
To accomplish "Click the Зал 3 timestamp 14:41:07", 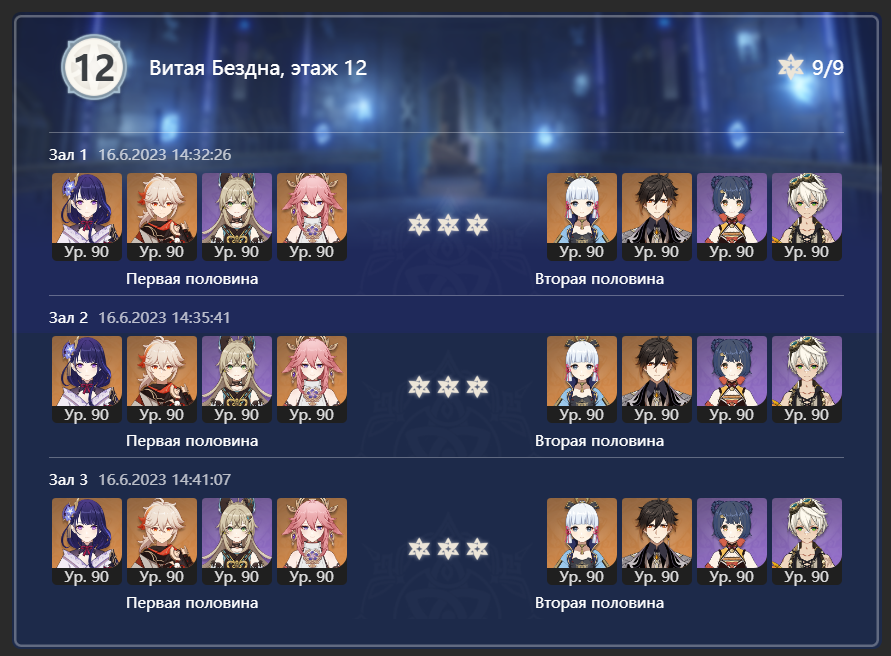I will [x=201, y=480].
